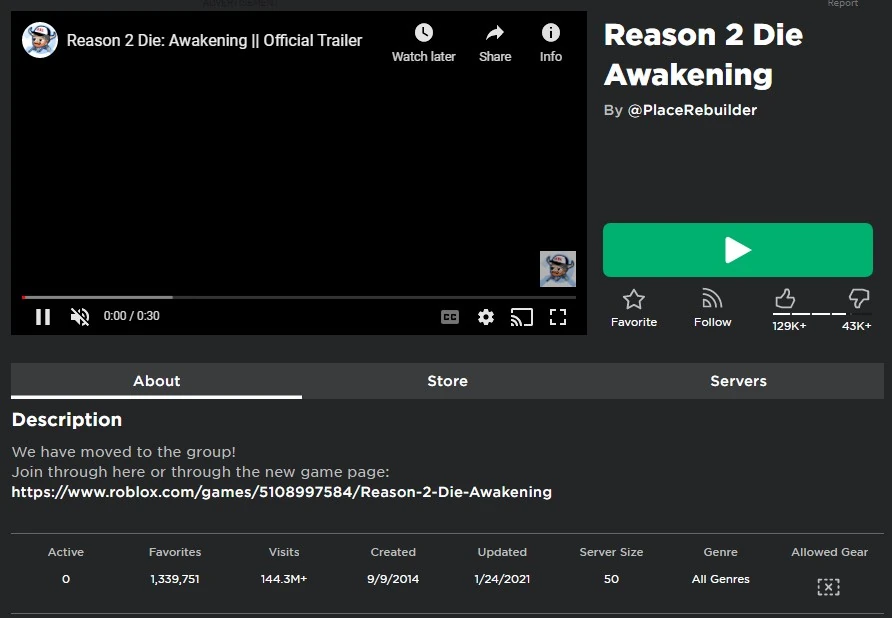
Task: Click the Allowed Gear icon
Action: [x=829, y=587]
